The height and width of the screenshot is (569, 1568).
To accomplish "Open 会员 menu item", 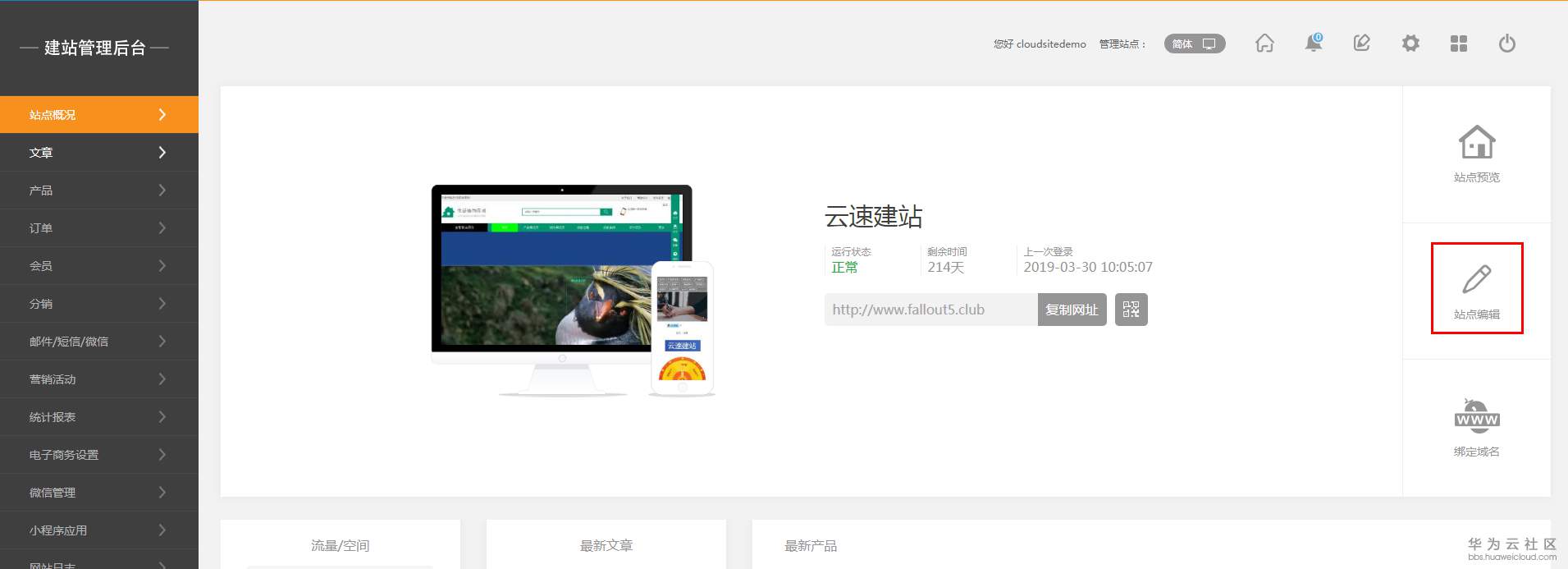I will click(99, 265).
